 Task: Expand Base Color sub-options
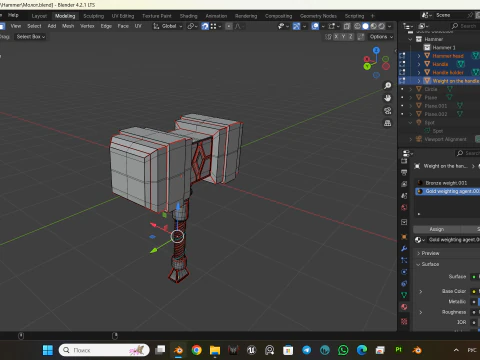coord(421,291)
